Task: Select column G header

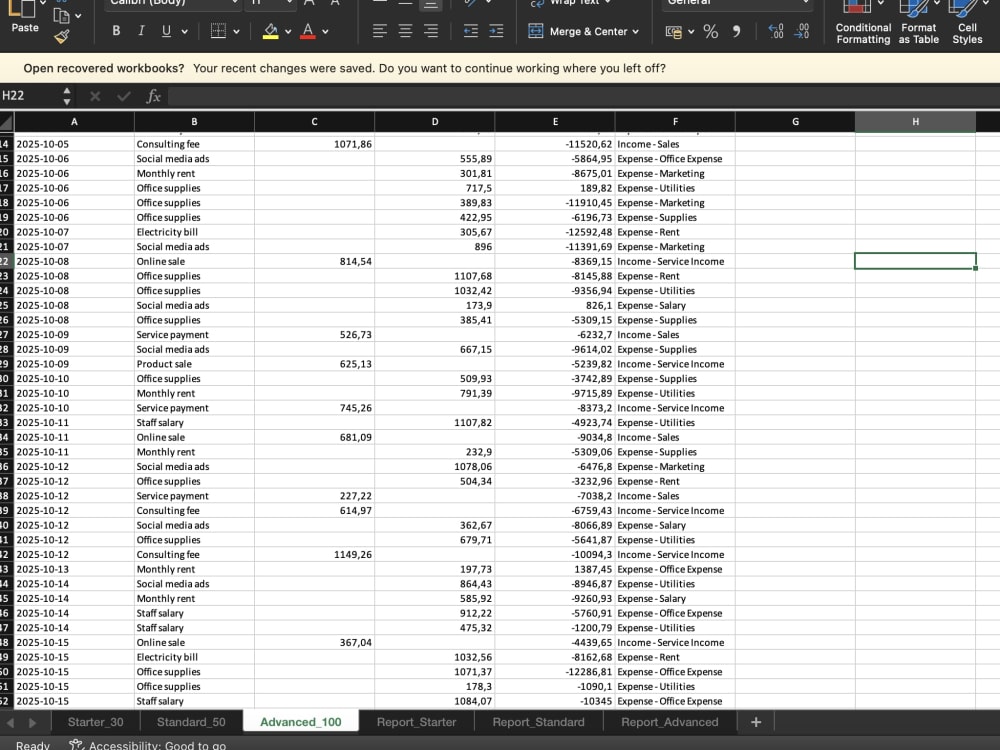Action: click(x=795, y=121)
